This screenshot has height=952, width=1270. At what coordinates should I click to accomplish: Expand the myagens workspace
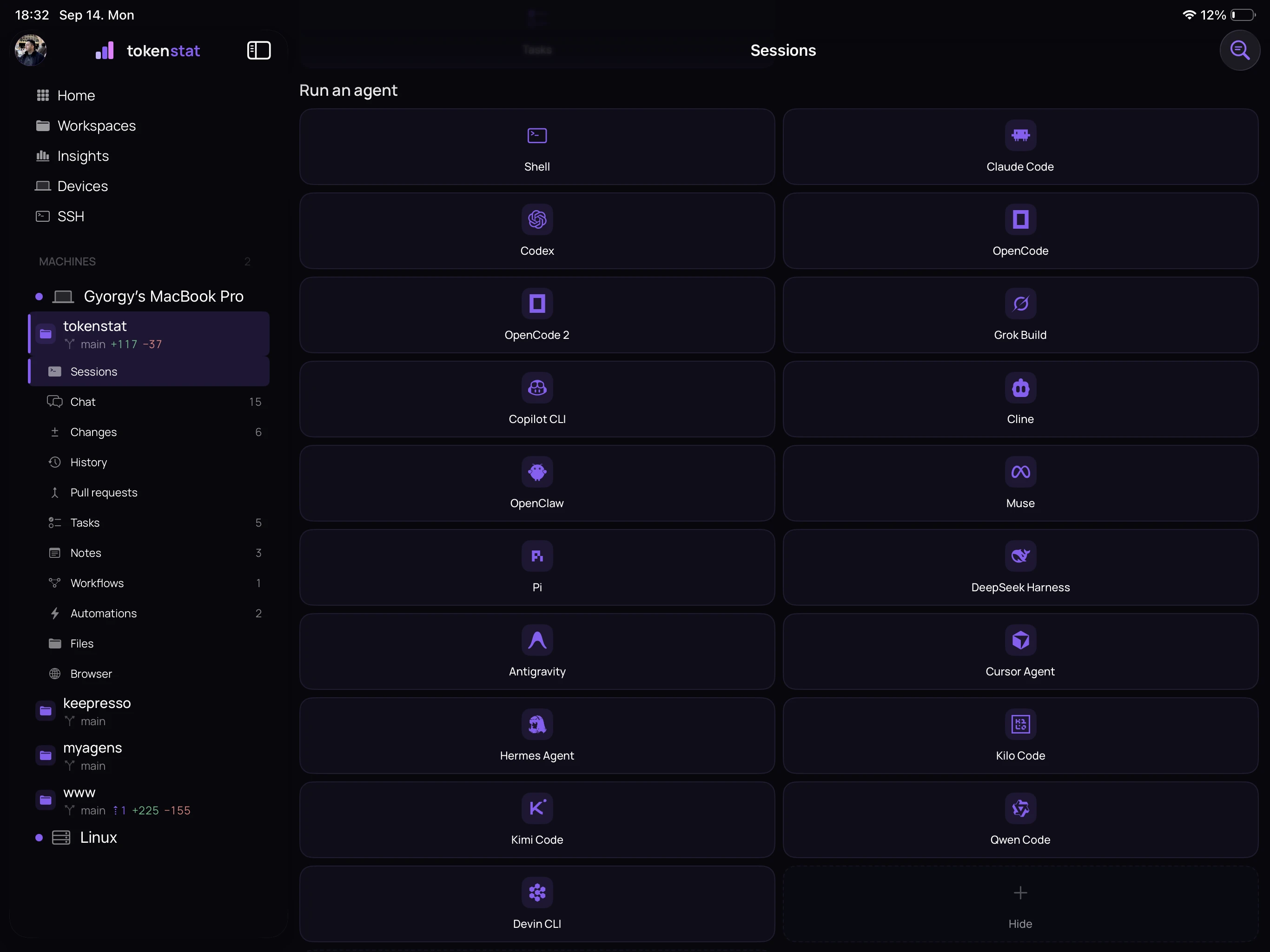[148, 756]
